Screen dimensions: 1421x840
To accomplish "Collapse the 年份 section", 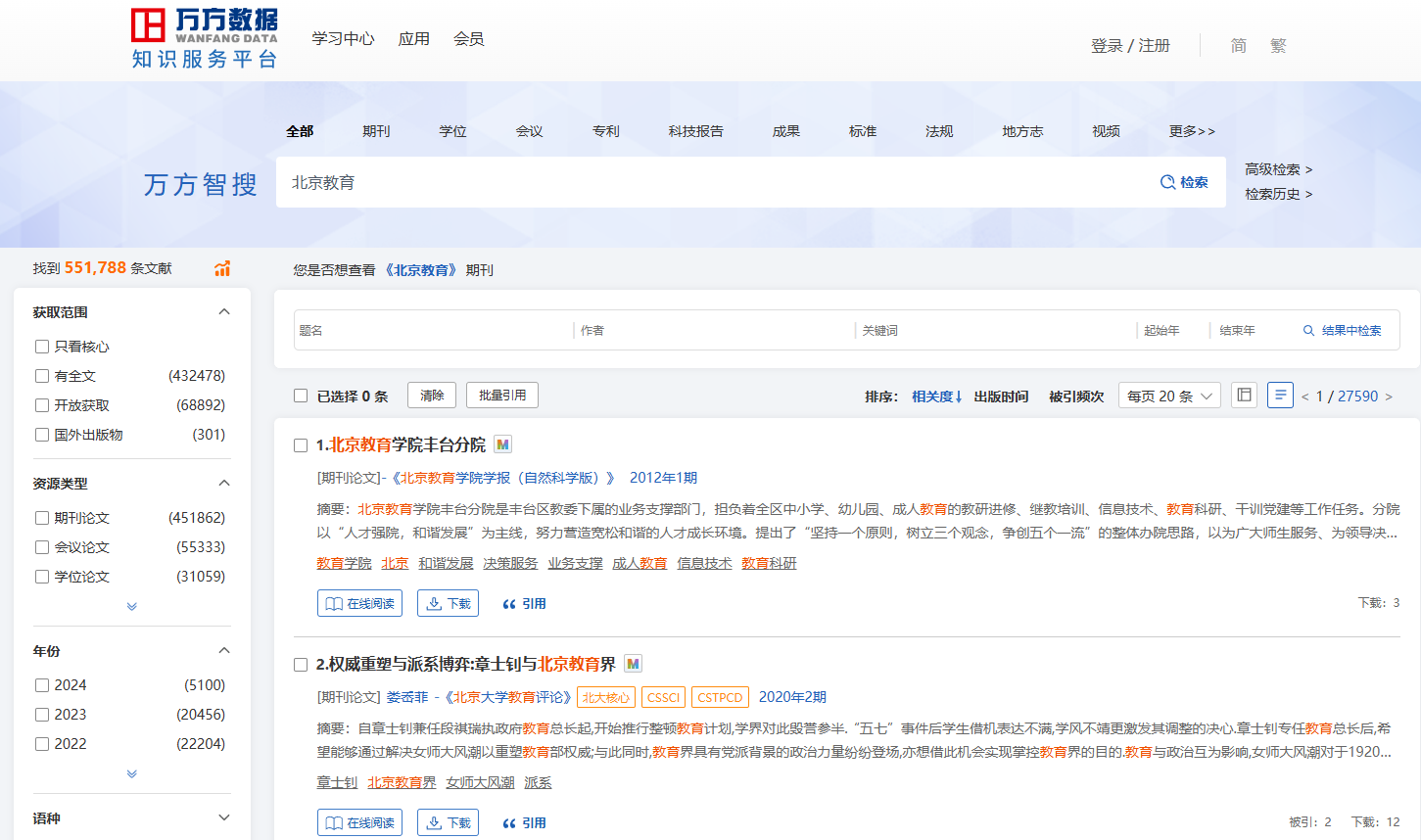I will [224, 650].
